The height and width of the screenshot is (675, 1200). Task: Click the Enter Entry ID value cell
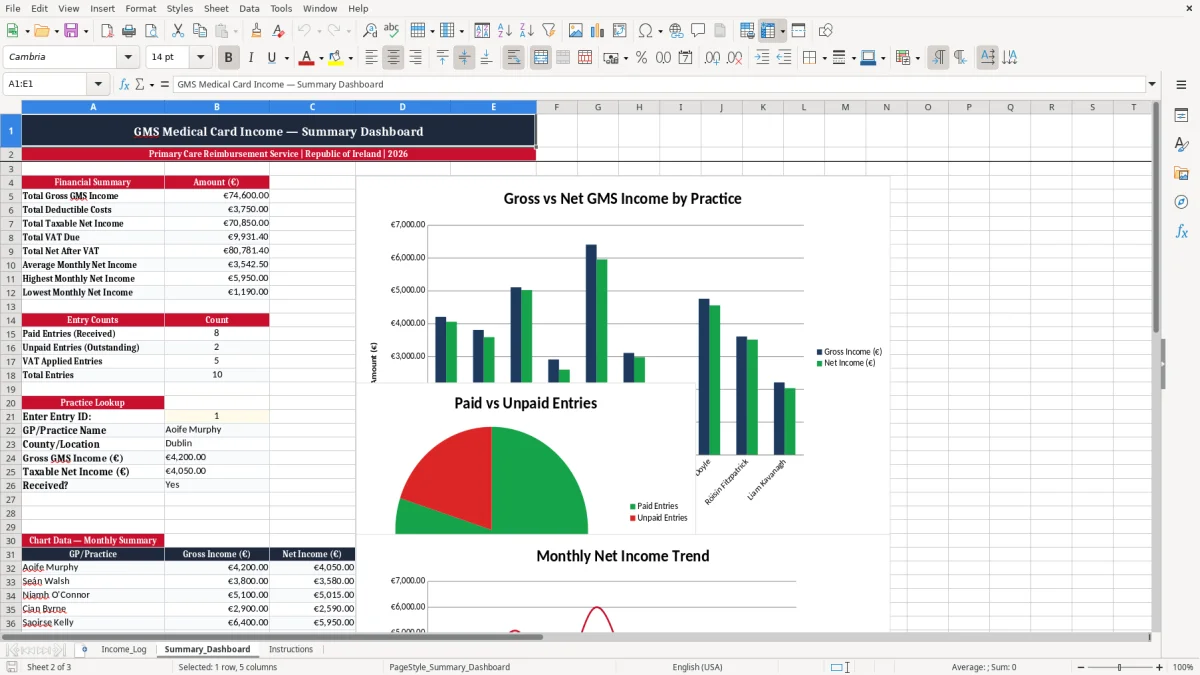click(217, 416)
